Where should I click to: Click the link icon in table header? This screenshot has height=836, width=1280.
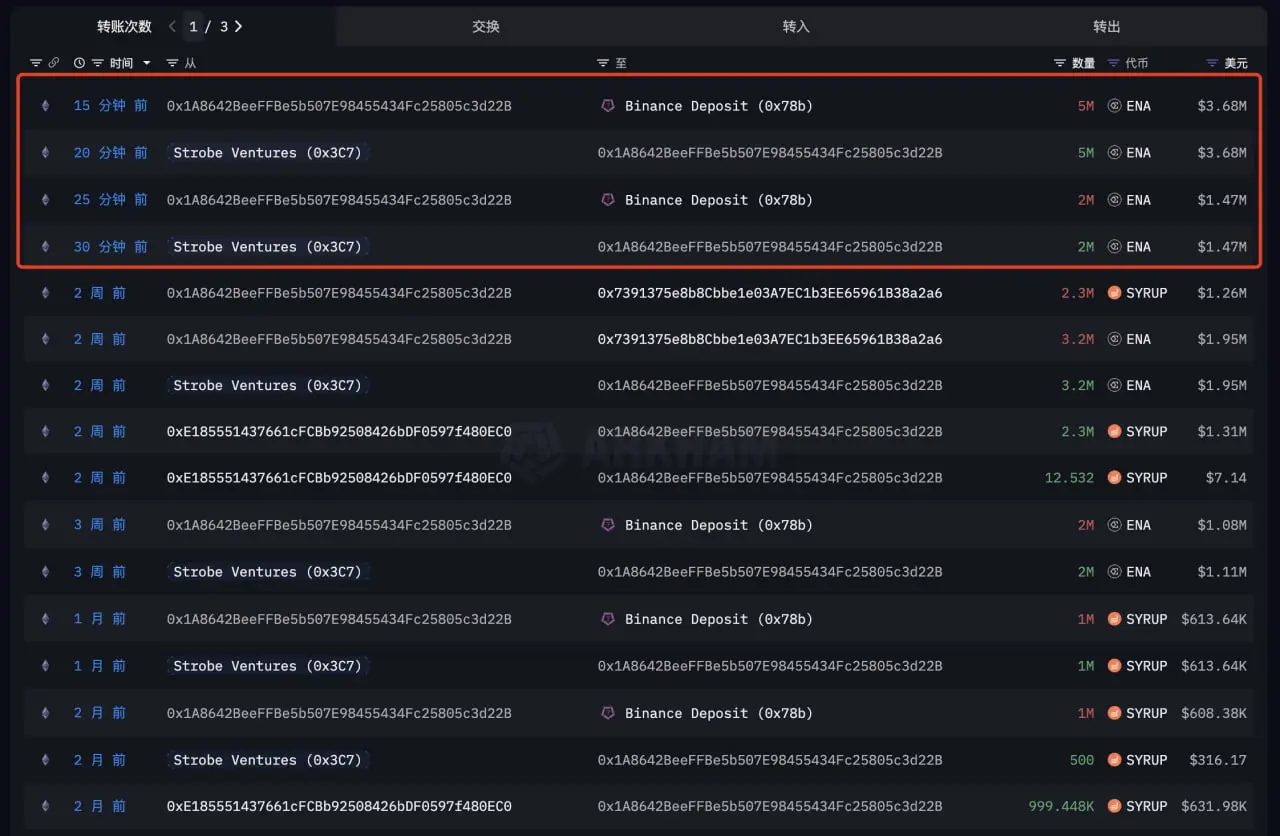click(x=54, y=63)
